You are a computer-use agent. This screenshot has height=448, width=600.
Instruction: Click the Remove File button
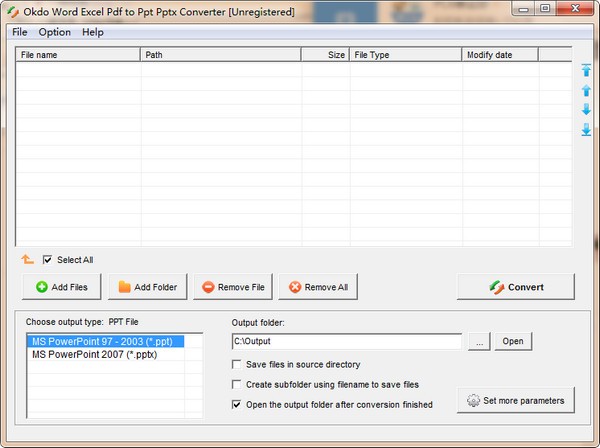point(233,287)
